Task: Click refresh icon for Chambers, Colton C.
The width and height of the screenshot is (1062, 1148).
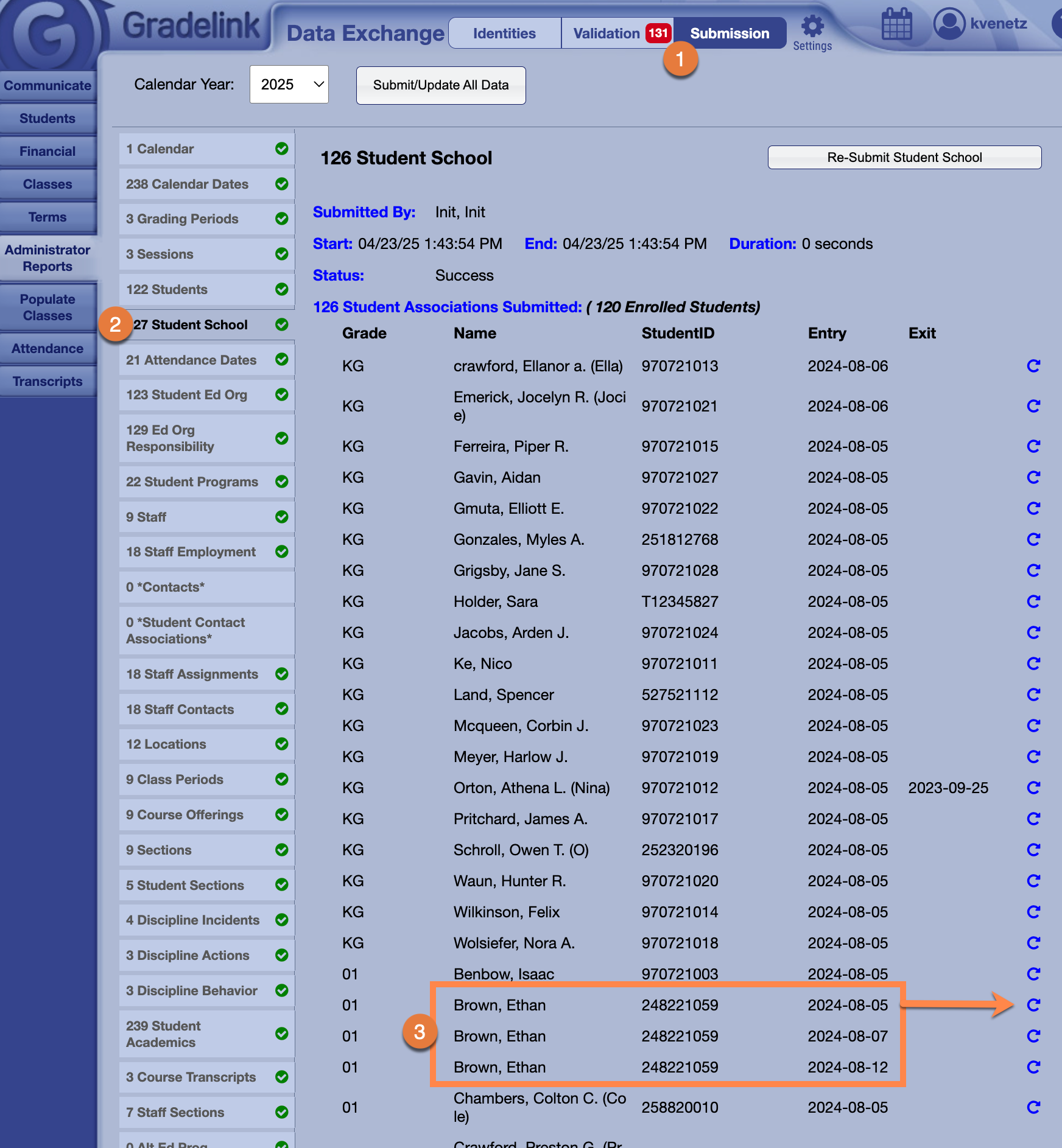Action: pyautogui.click(x=1033, y=1107)
